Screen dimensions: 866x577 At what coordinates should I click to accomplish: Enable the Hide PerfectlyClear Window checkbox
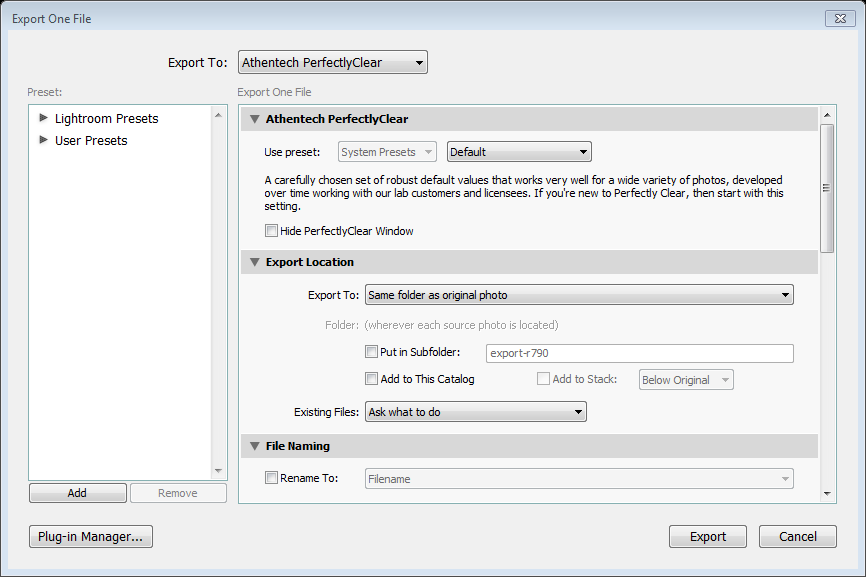tap(272, 231)
